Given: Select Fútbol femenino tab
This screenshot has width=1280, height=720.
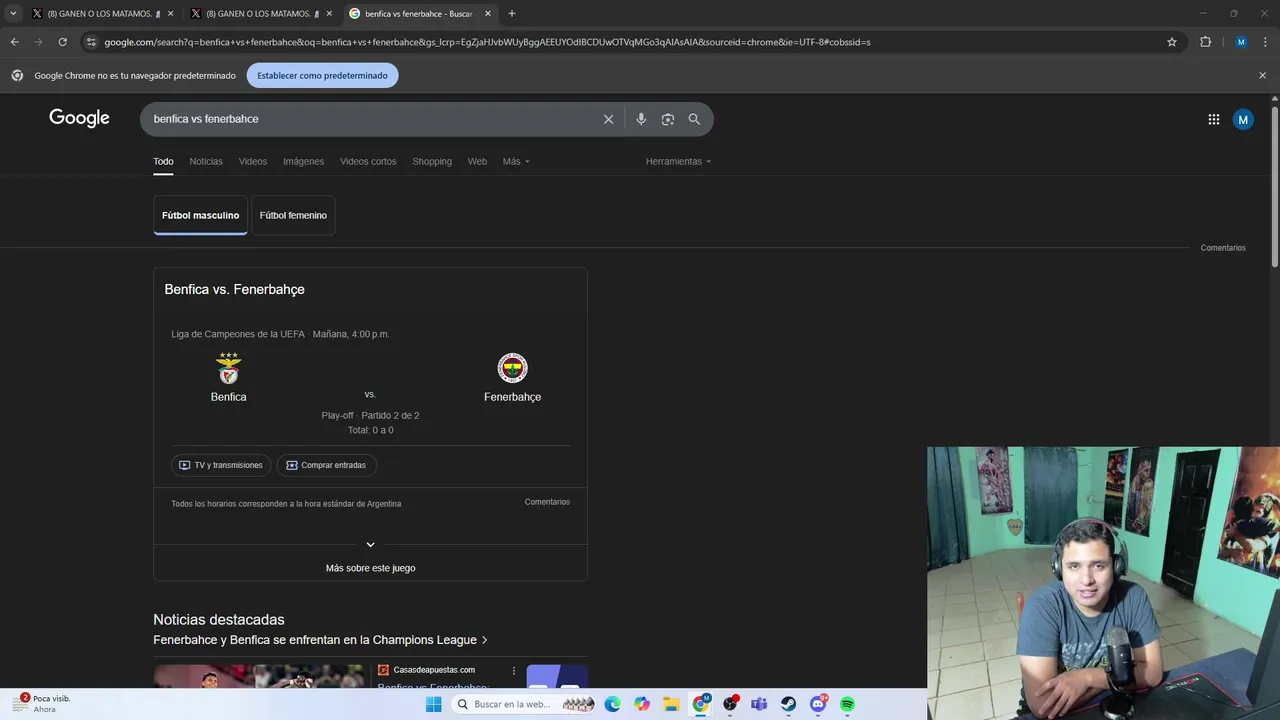Looking at the screenshot, I should coord(293,215).
